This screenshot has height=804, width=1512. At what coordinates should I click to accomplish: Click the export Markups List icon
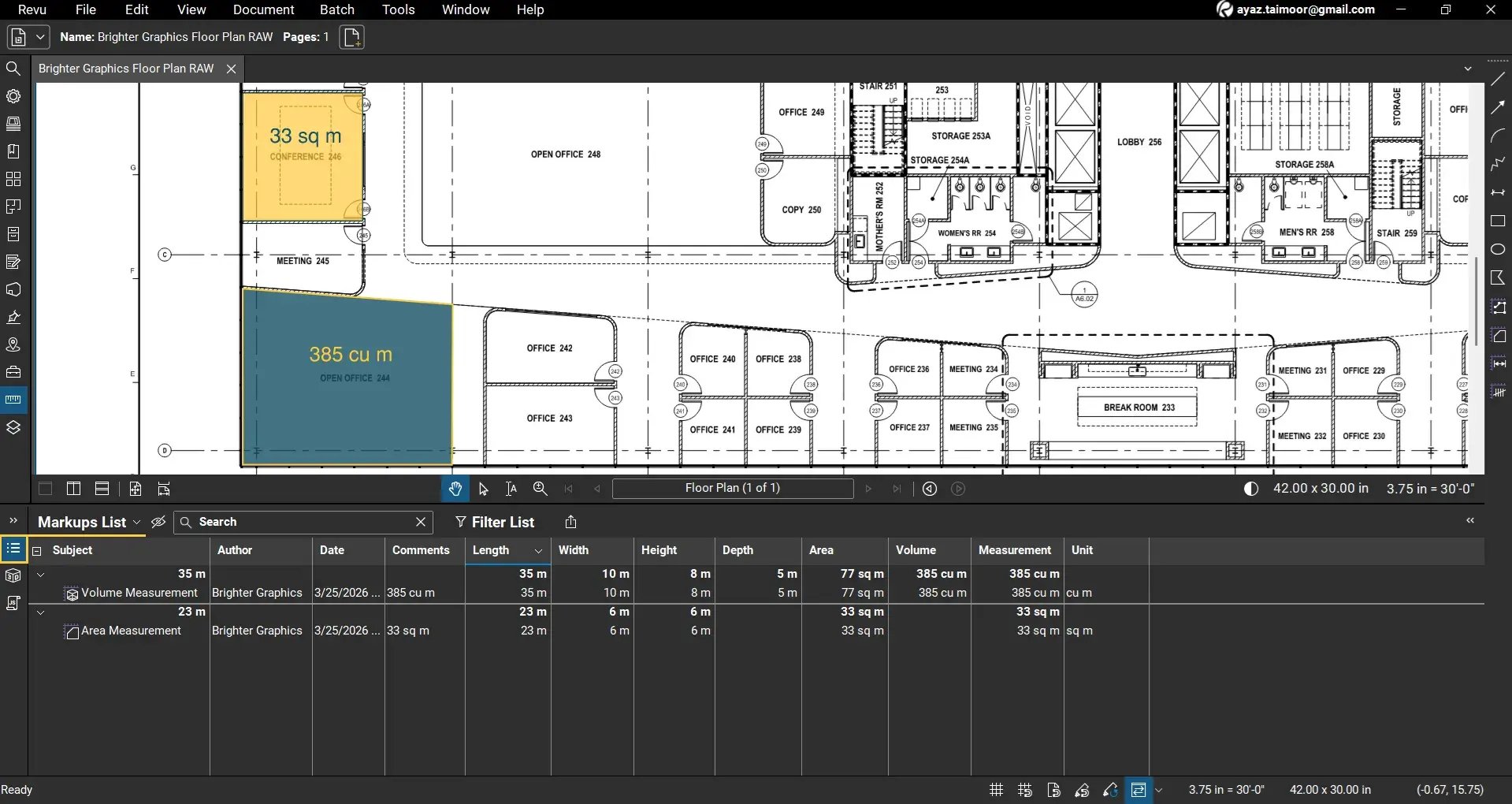click(x=570, y=522)
